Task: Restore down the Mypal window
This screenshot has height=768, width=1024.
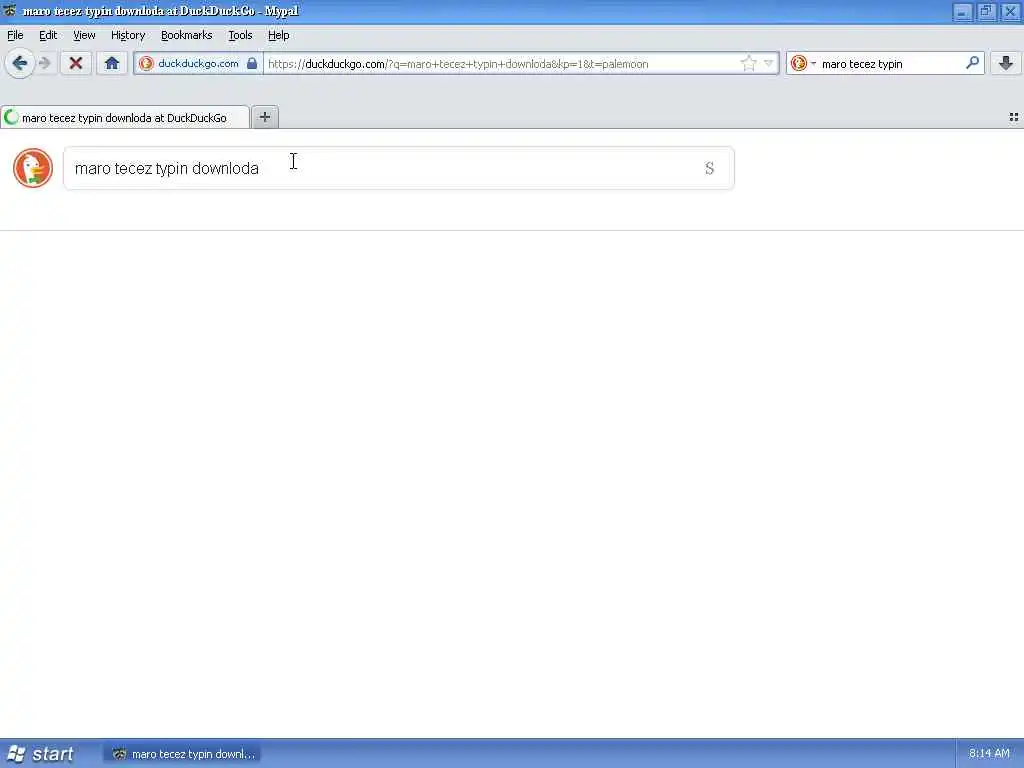Action: (x=986, y=12)
